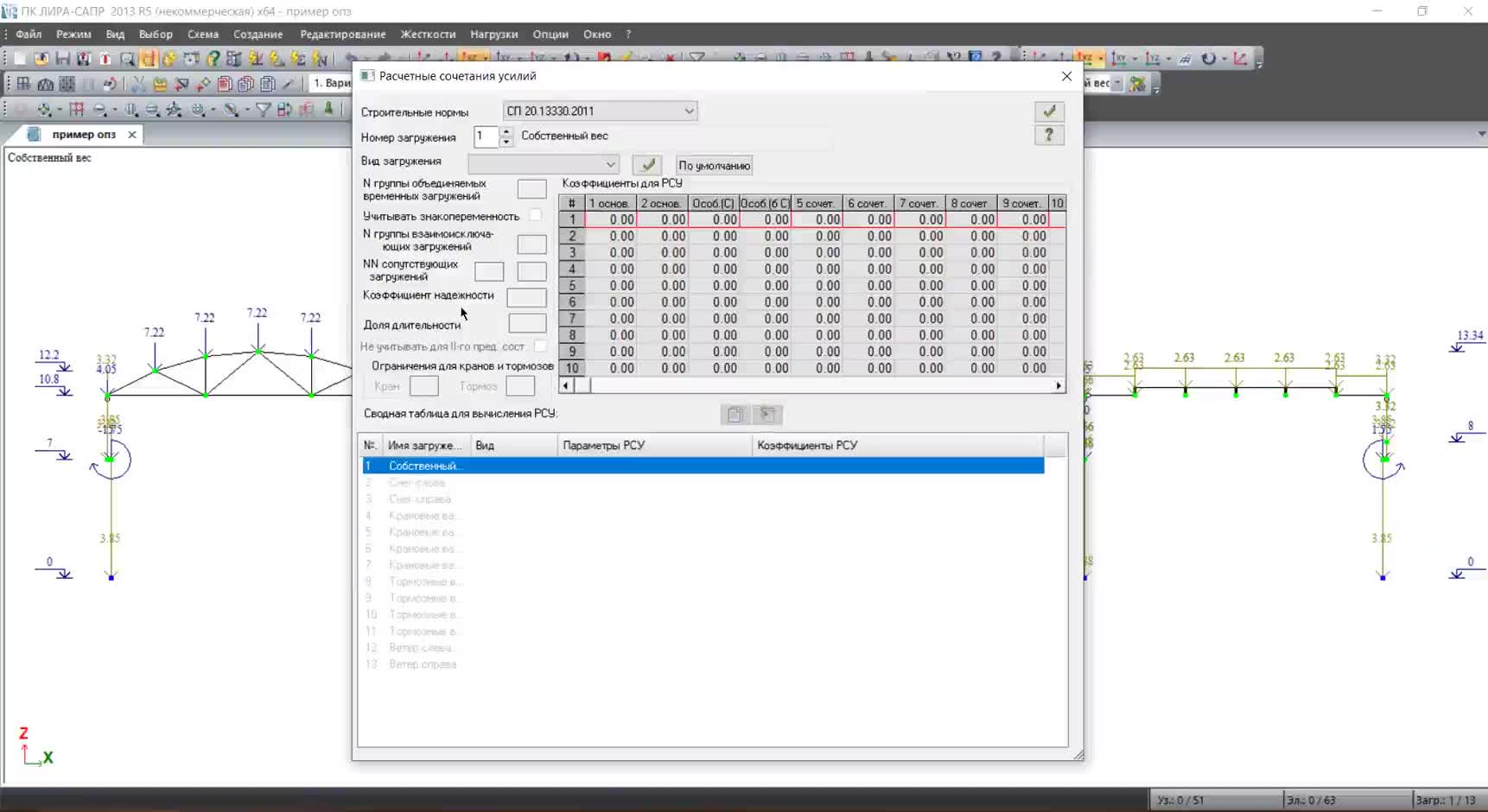This screenshot has width=1488, height=812.
Task: Click the Имя загруже... column header
Action: [426, 446]
